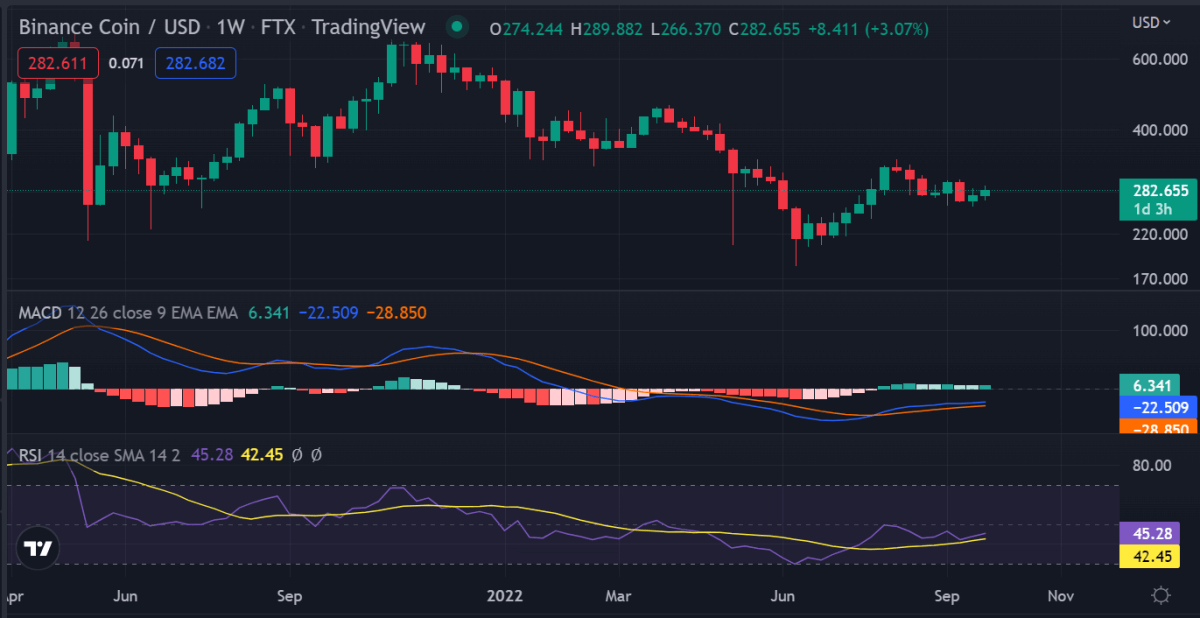
Task: Click the FTX exchange label
Action: [x=276, y=27]
